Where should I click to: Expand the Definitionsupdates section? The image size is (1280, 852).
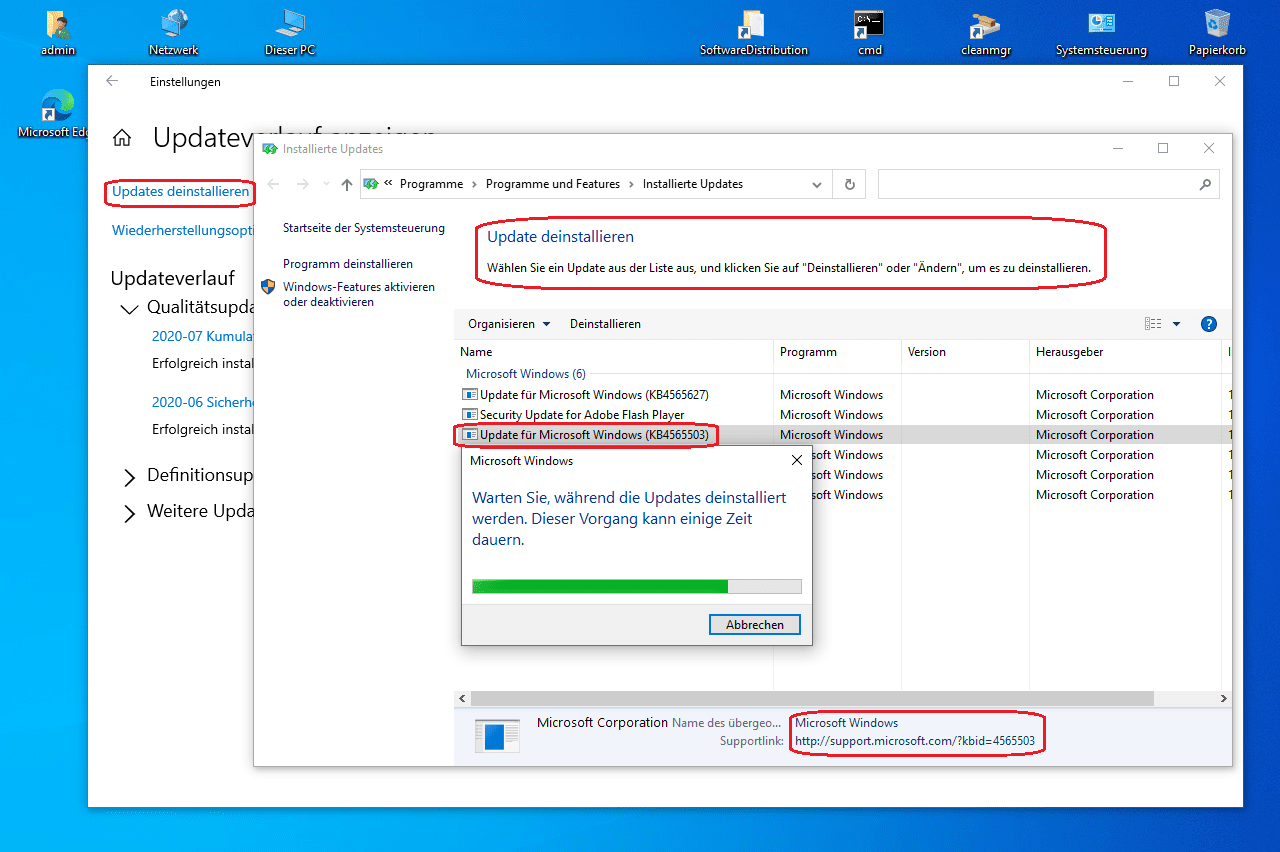pos(129,477)
